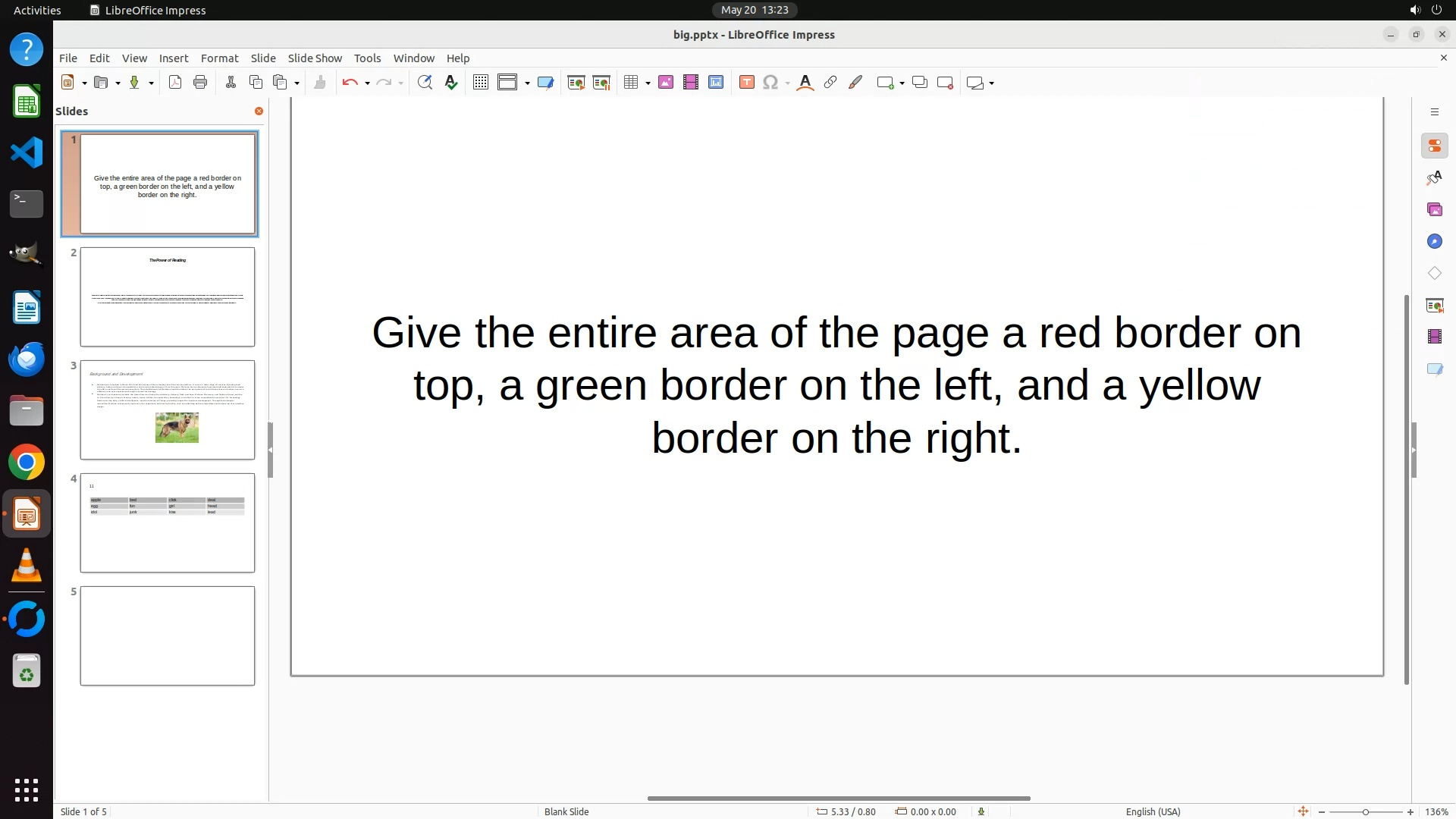Open the Format menu
Viewport: 1456px width, 819px height.
[219, 58]
